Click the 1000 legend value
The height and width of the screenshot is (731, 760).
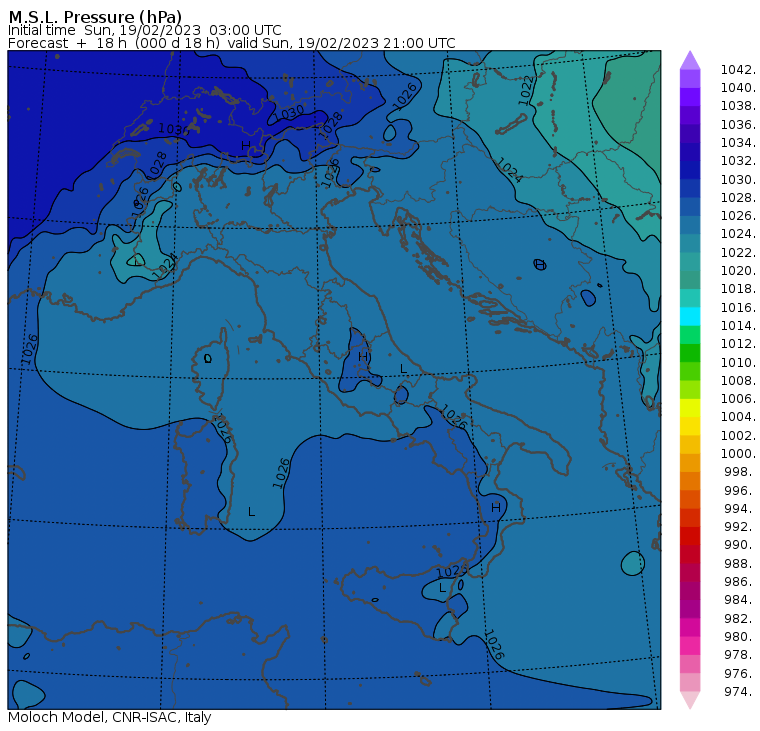(x=738, y=454)
